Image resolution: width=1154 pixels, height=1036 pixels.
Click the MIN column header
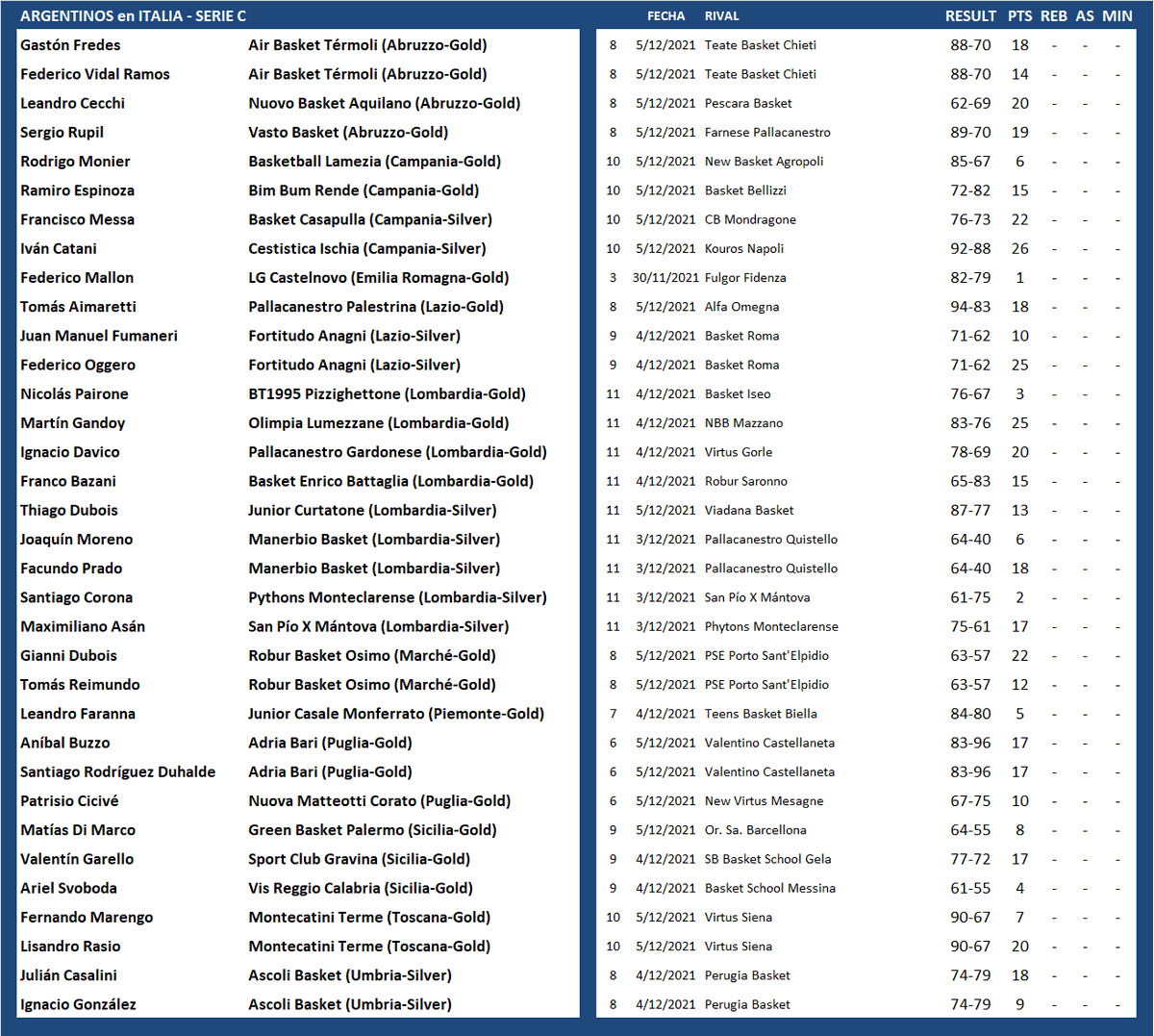coord(1117,15)
